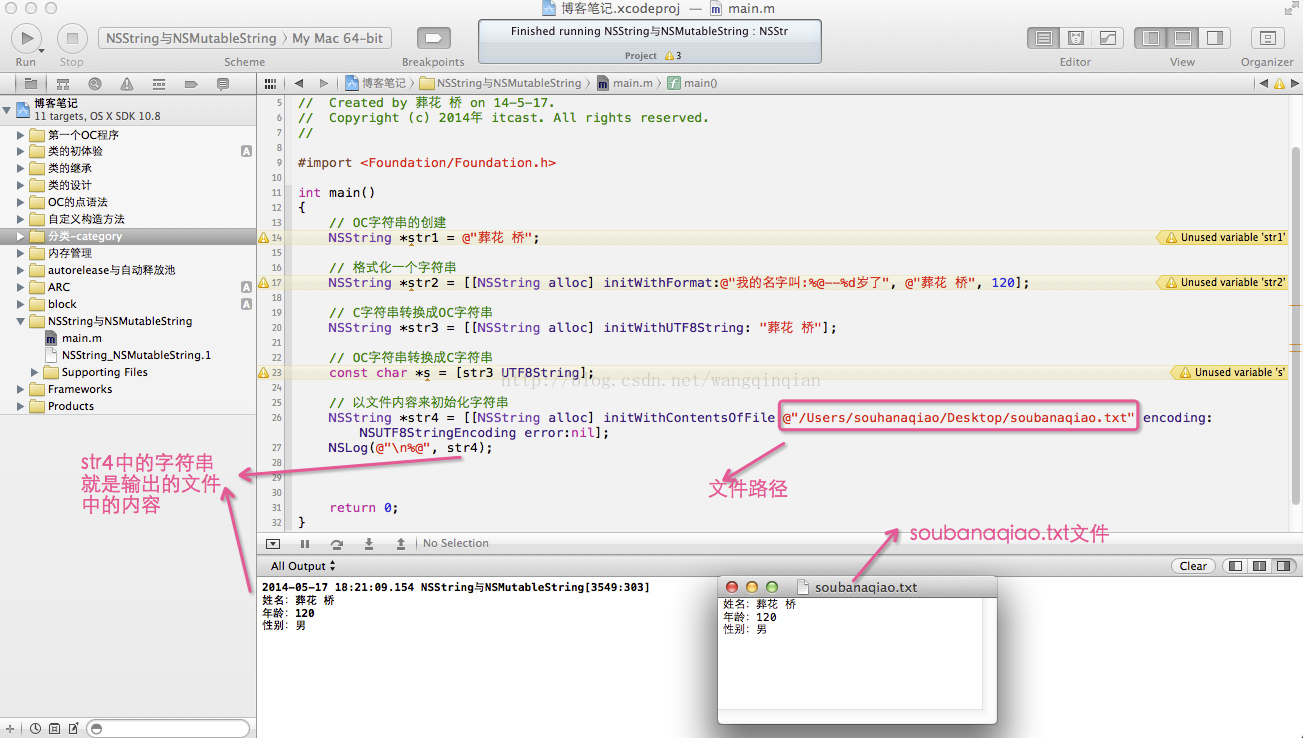This screenshot has height=738, width=1303.
Task: Open the main.m jump bar segment
Action: 625,83
